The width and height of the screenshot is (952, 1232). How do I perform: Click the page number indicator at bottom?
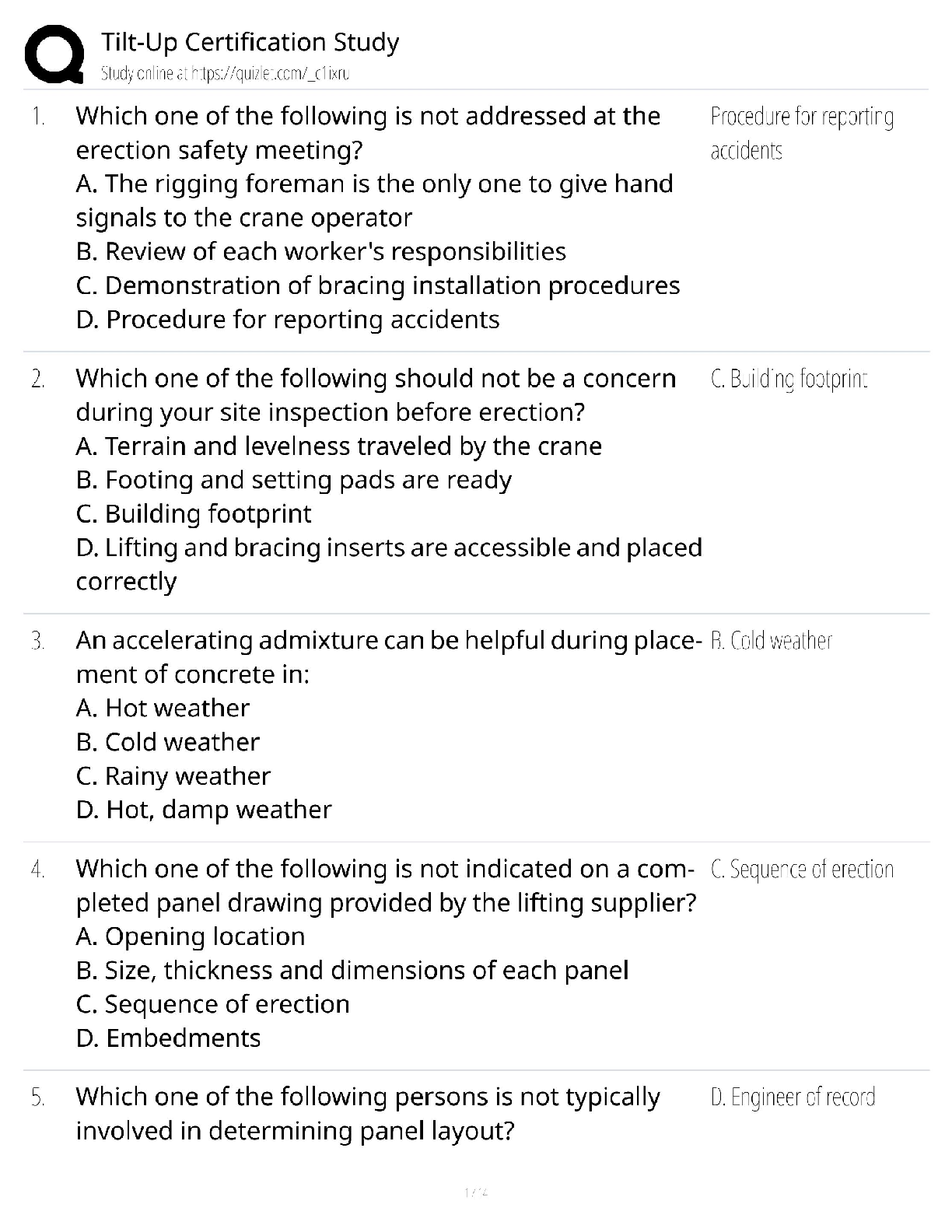tap(475, 1192)
